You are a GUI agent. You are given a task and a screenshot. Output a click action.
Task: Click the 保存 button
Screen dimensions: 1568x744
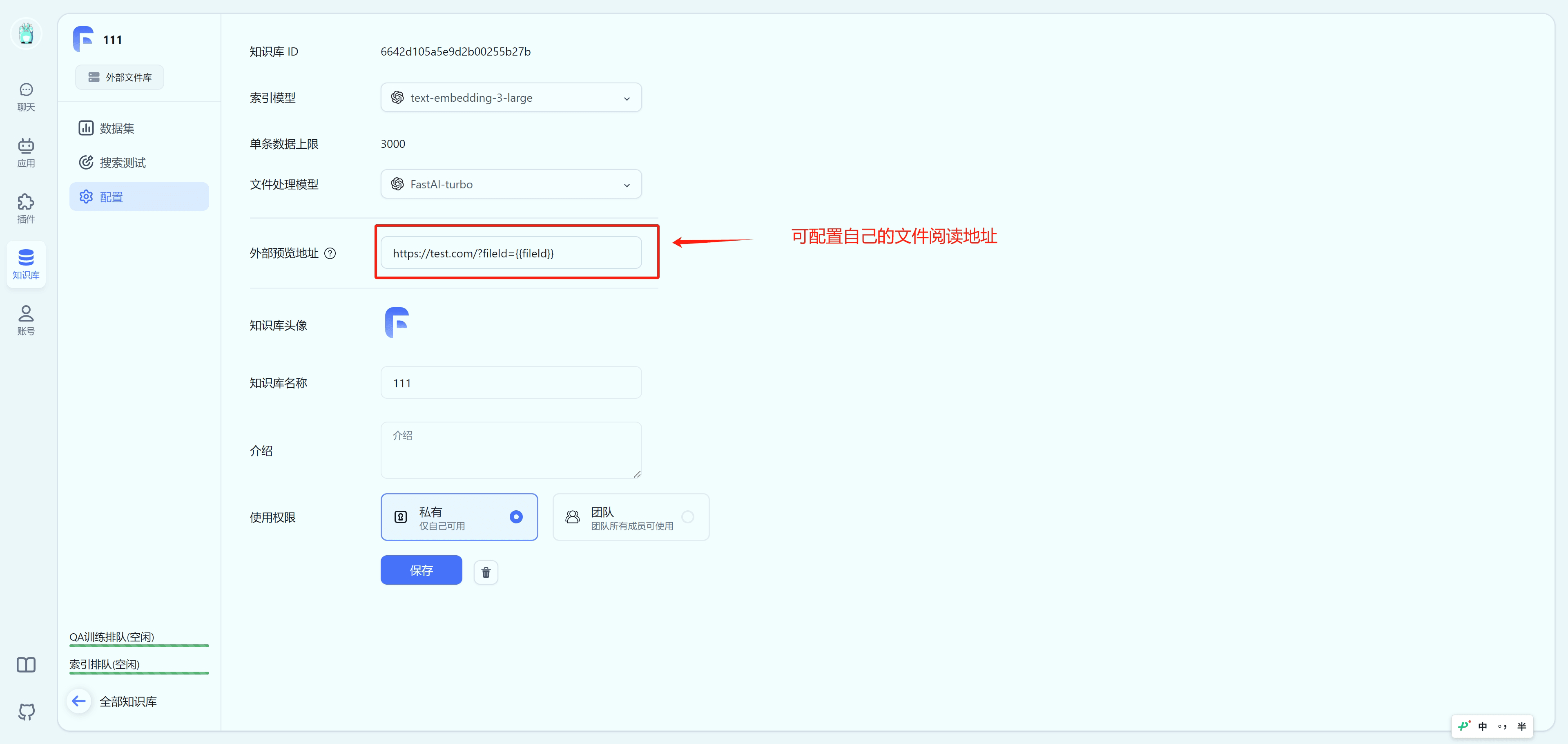click(x=421, y=570)
